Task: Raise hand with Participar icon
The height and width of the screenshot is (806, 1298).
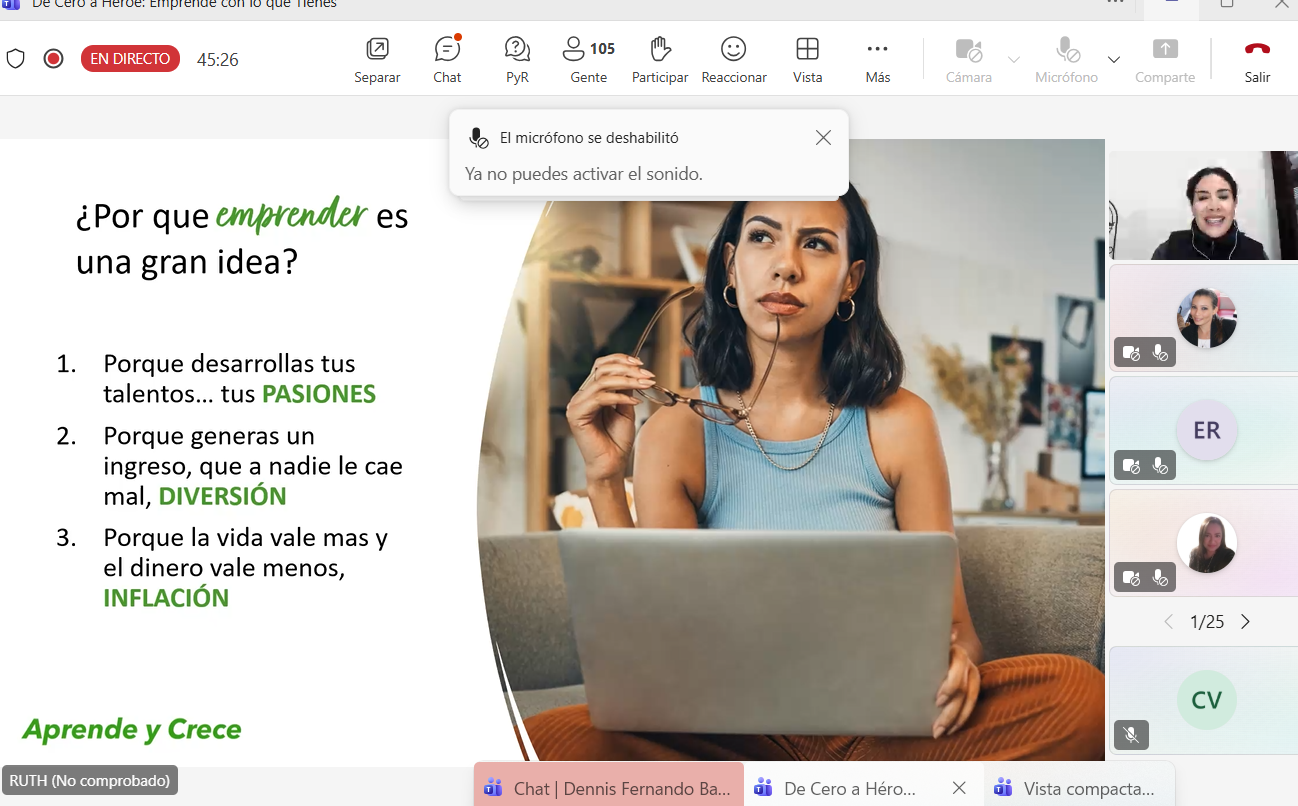Action: coord(660,59)
